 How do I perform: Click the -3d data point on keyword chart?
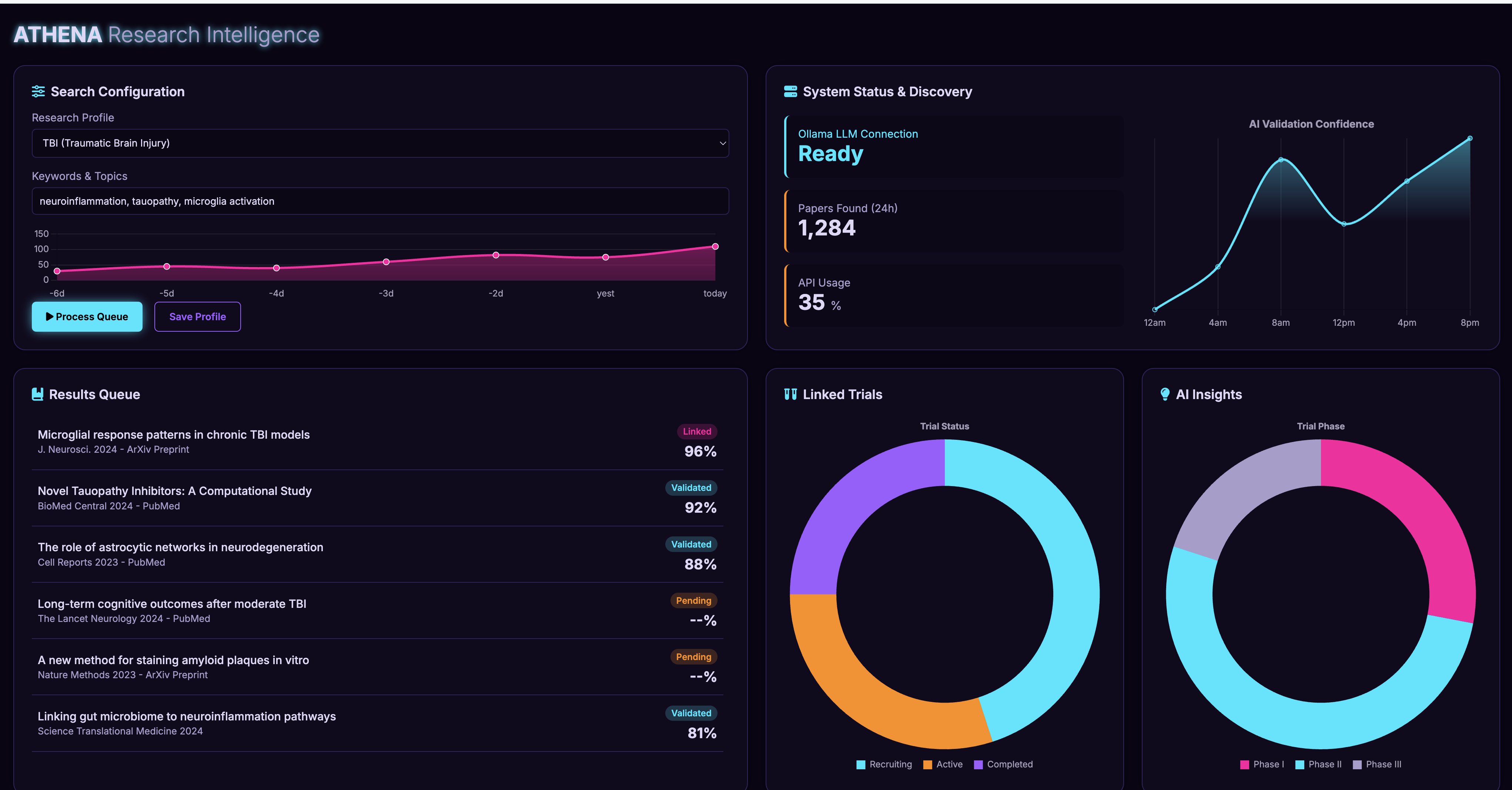coord(386,262)
